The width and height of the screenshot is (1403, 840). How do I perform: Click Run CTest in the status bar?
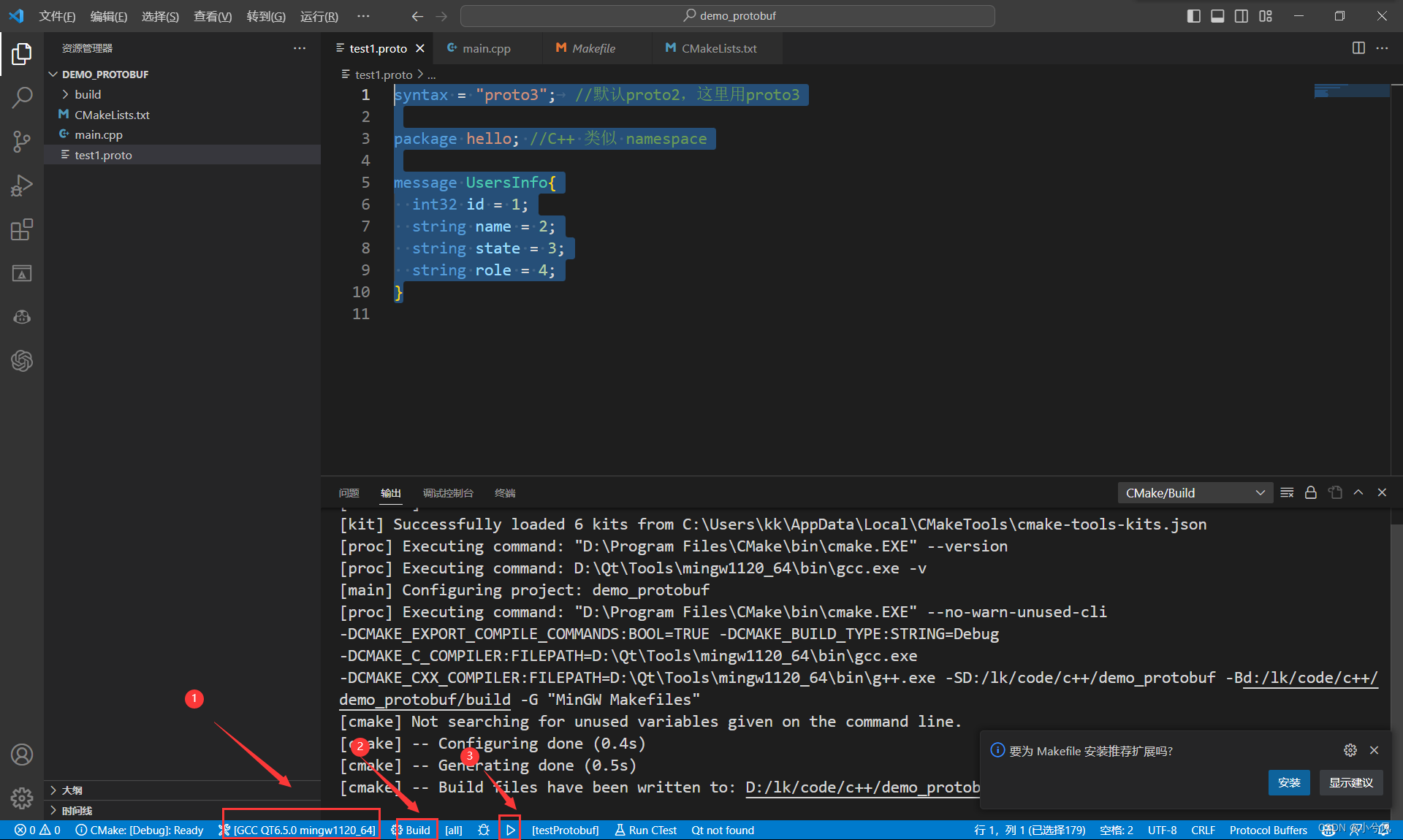click(646, 830)
